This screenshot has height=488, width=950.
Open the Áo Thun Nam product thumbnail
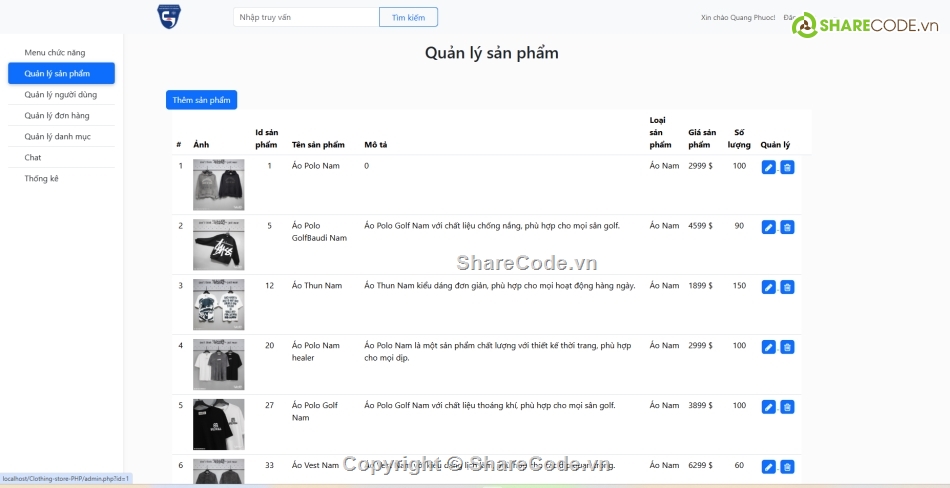coord(218,305)
